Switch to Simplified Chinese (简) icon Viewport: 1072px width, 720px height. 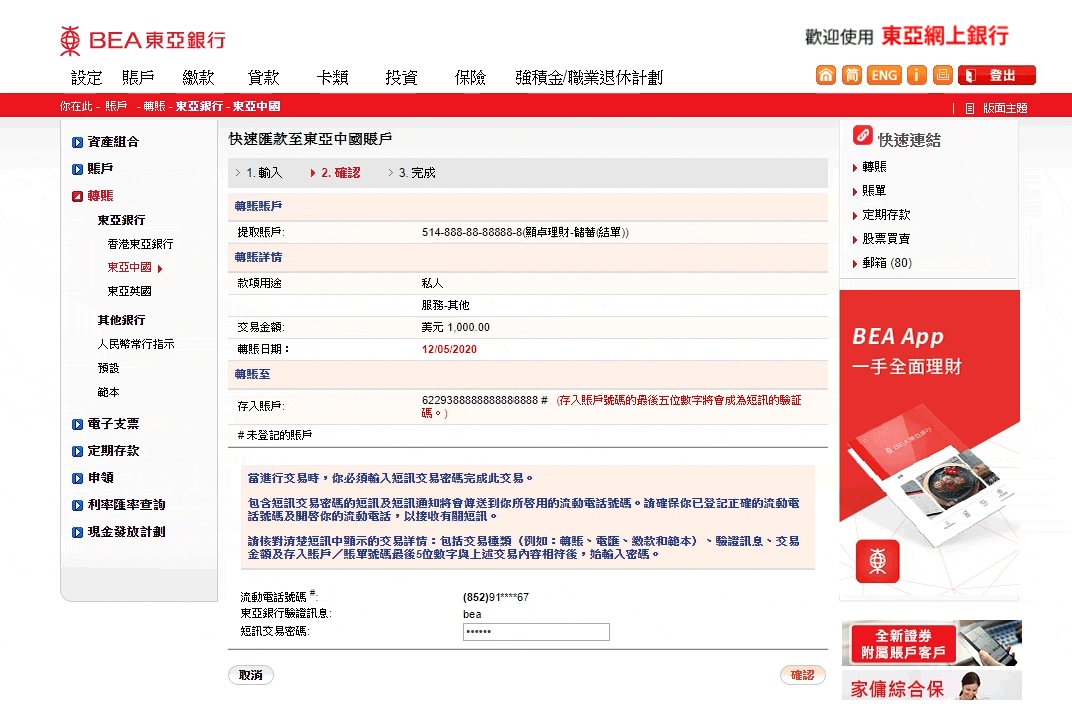pos(851,75)
